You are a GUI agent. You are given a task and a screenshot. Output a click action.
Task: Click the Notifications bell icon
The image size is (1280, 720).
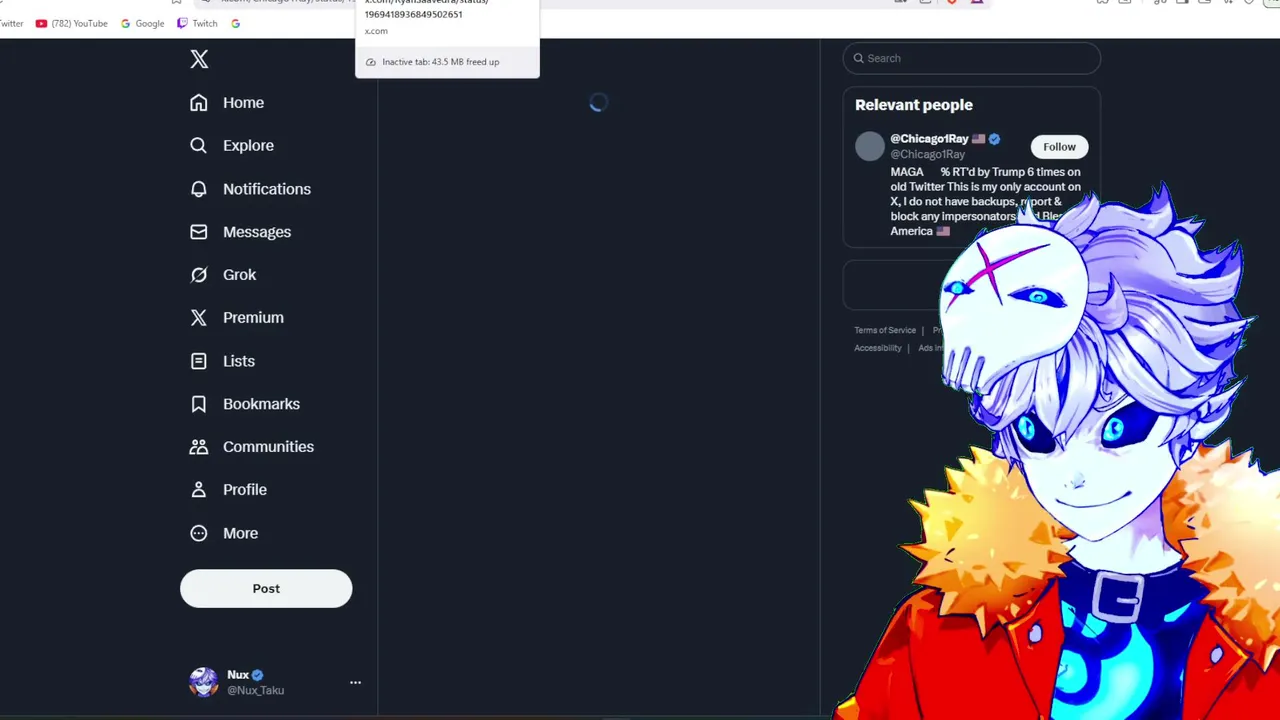tap(199, 188)
